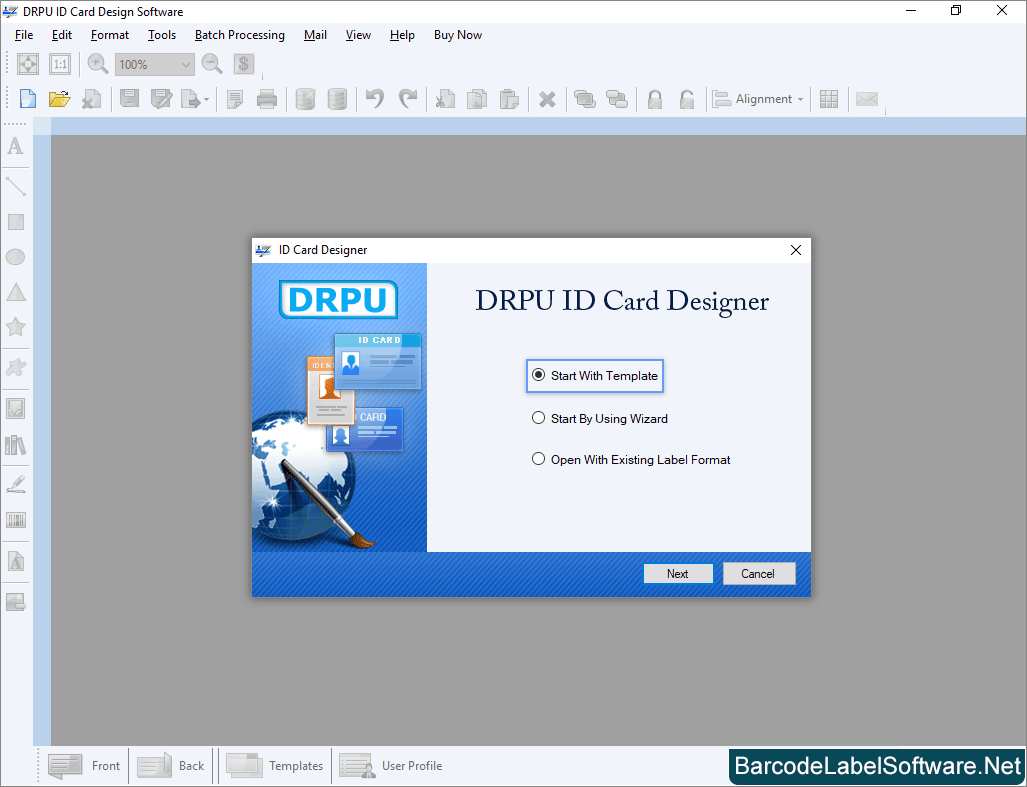Open a saved design using the Open folder icon

pyautogui.click(x=59, y=98)
